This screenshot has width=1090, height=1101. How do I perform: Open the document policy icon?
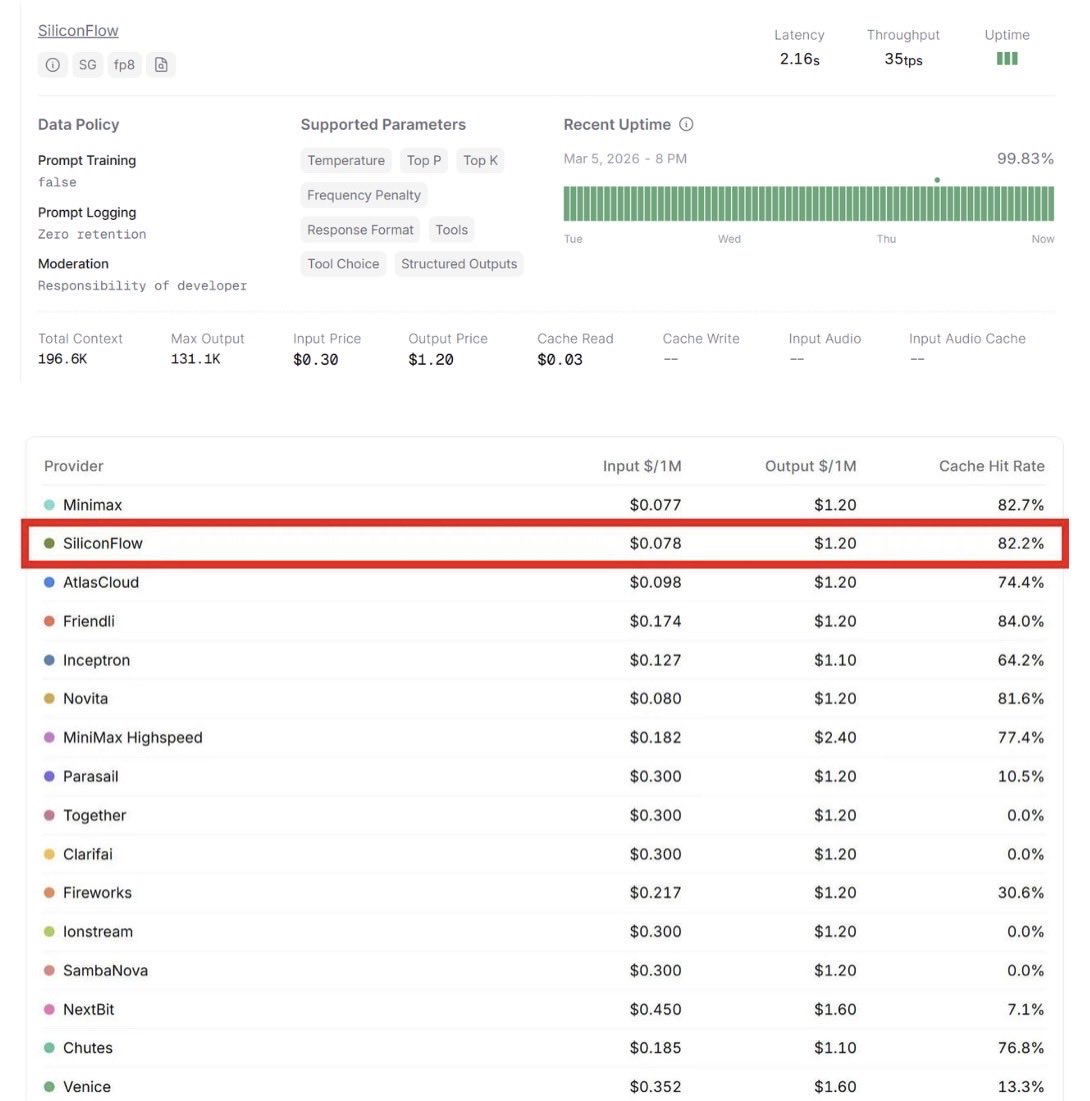161,65
